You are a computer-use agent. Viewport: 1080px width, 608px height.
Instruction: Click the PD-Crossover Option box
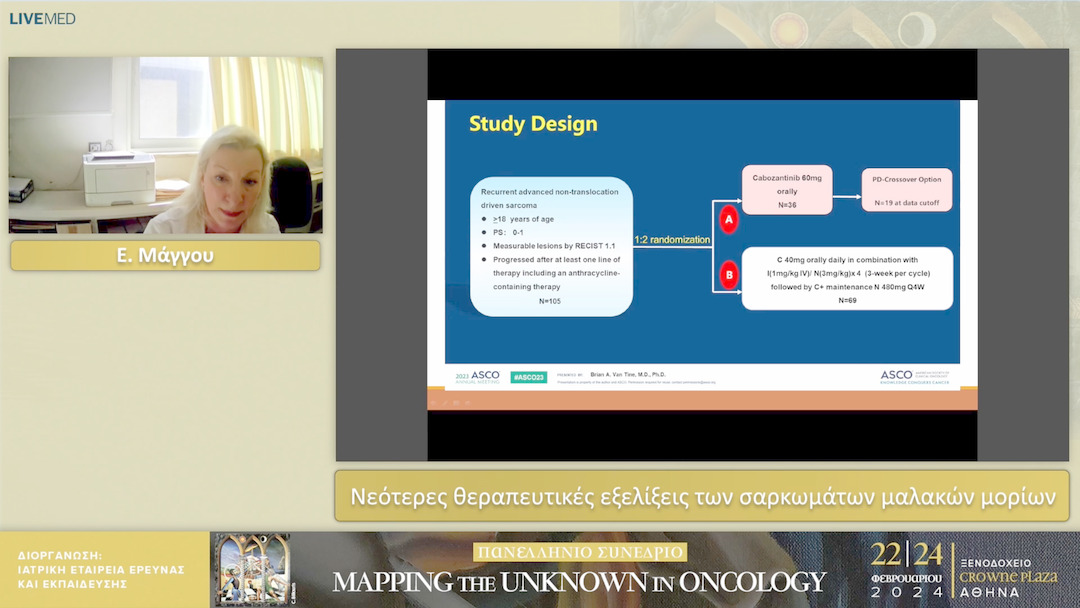pos(906,190)
